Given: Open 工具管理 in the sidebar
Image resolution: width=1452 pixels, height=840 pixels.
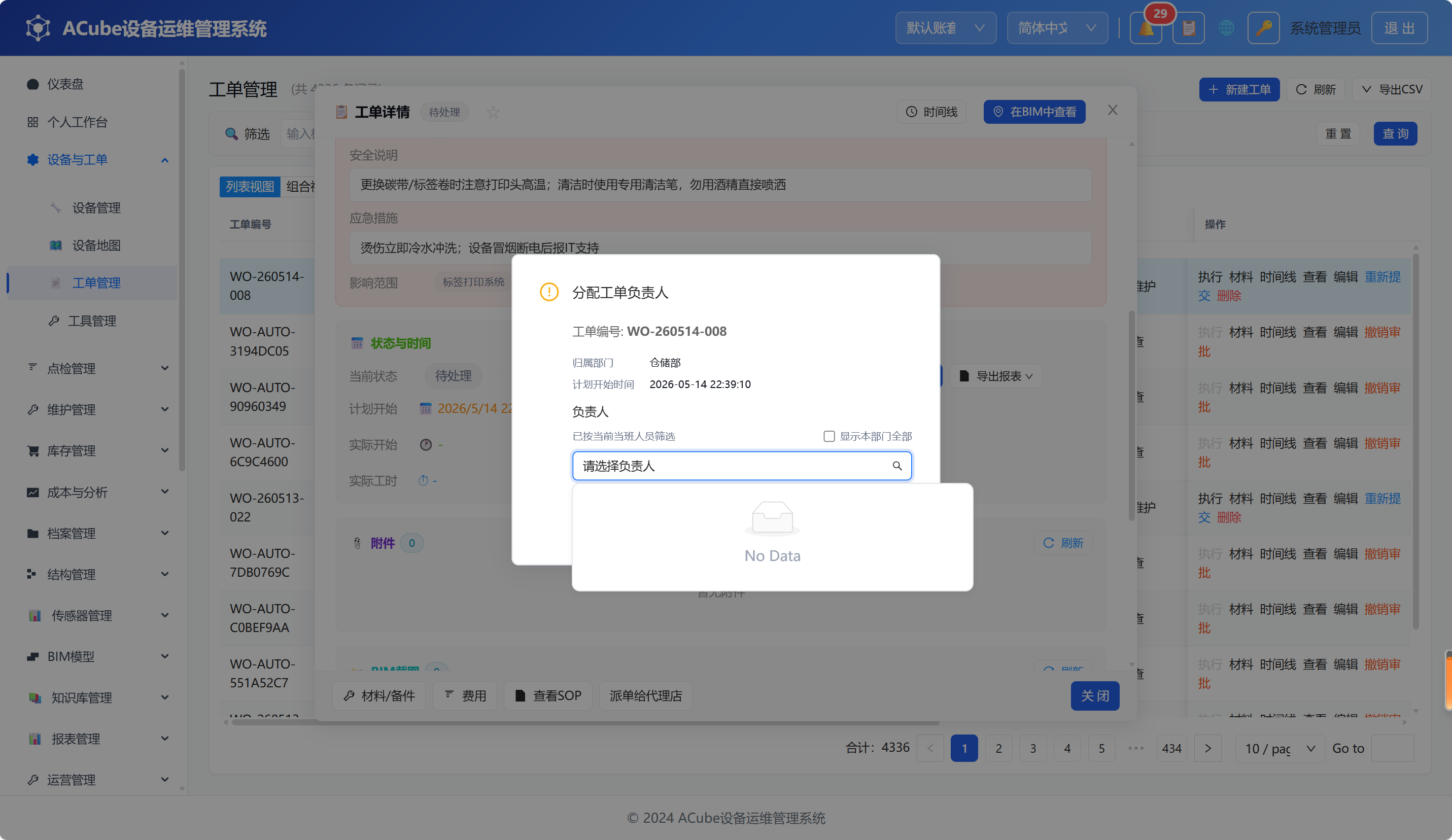Looking at the screenshot, I should click(92, 321).
